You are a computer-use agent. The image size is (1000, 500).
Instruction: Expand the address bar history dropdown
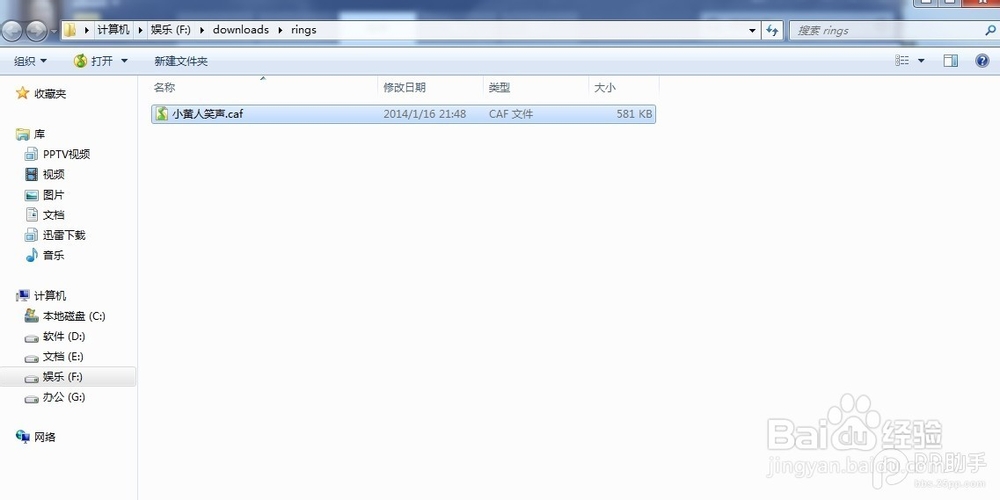point(752,30)
